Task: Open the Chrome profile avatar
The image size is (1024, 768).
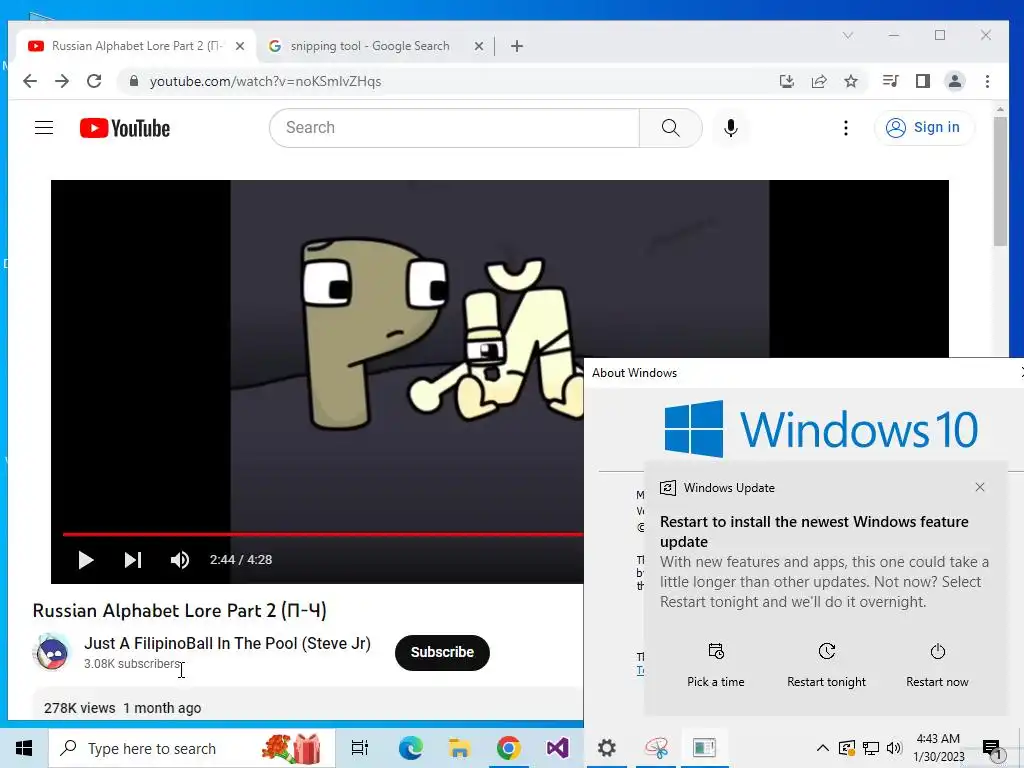Action: [955, 81]
